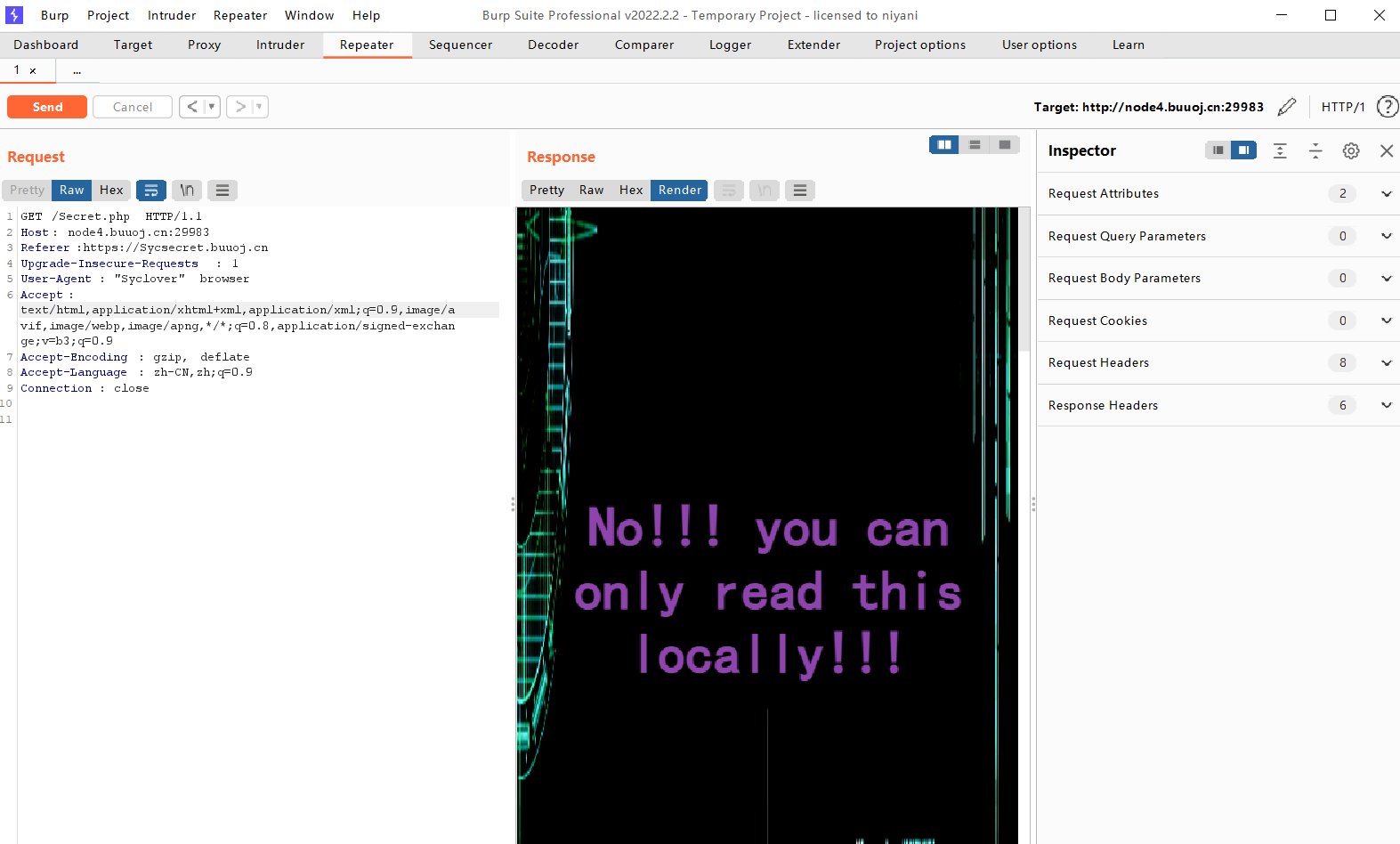This screenshot has width=1400, height=844.
Task: Click the Target URL text
Action: click(x=1148, y=107)
